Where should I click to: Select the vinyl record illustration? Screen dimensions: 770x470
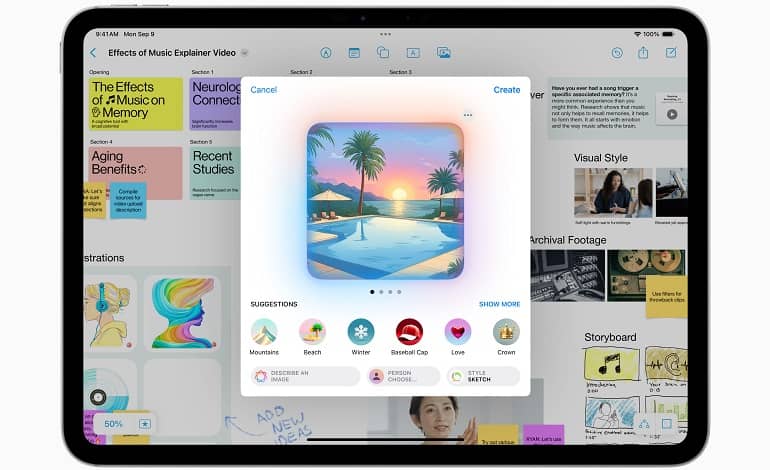[x=106, y=390]
